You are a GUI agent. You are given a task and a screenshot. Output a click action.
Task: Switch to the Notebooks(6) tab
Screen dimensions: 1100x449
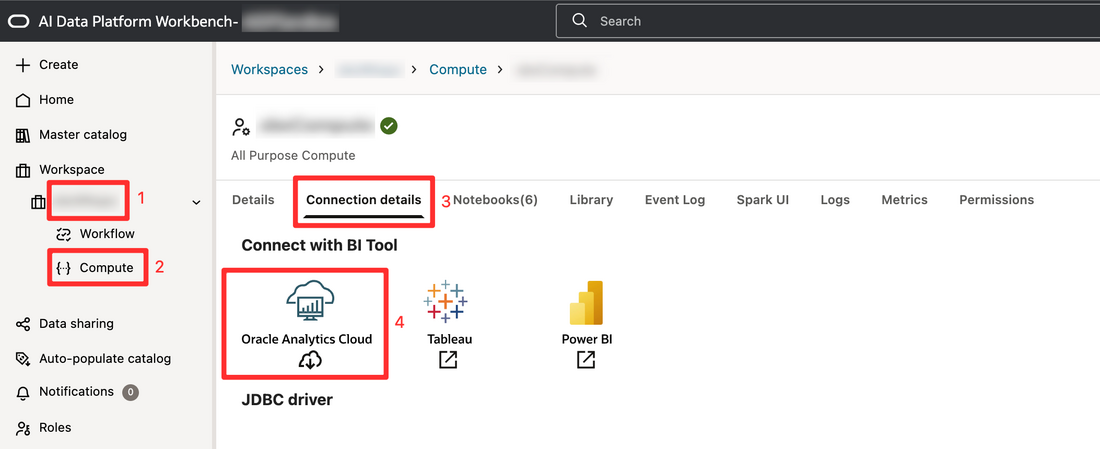click(x=495, y=200)
